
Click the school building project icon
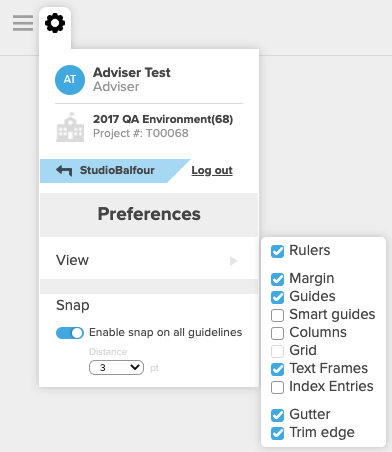[x=70, y=127]
